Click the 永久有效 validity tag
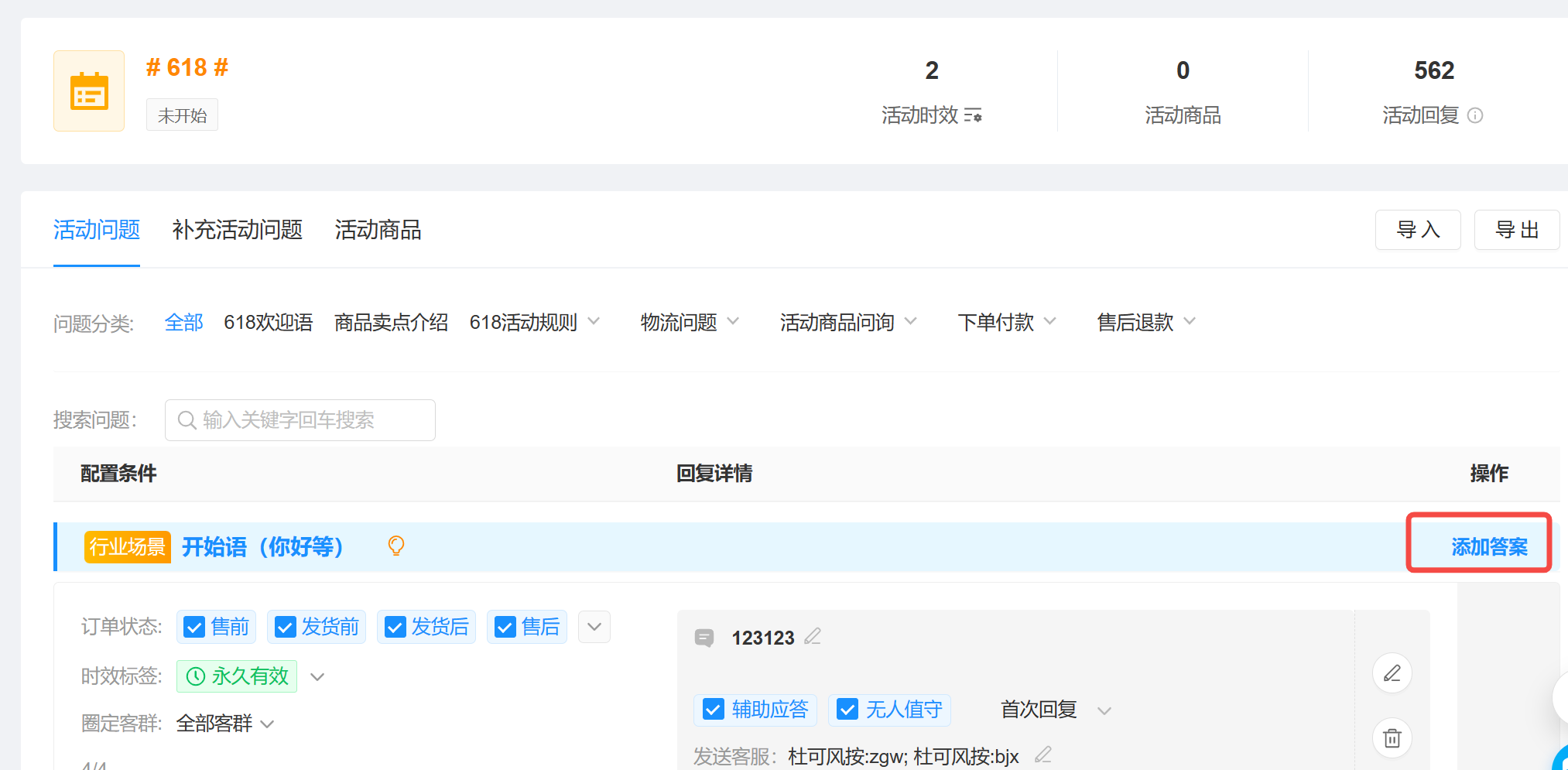The image size is (1568, 770). (x=237, y=676)
